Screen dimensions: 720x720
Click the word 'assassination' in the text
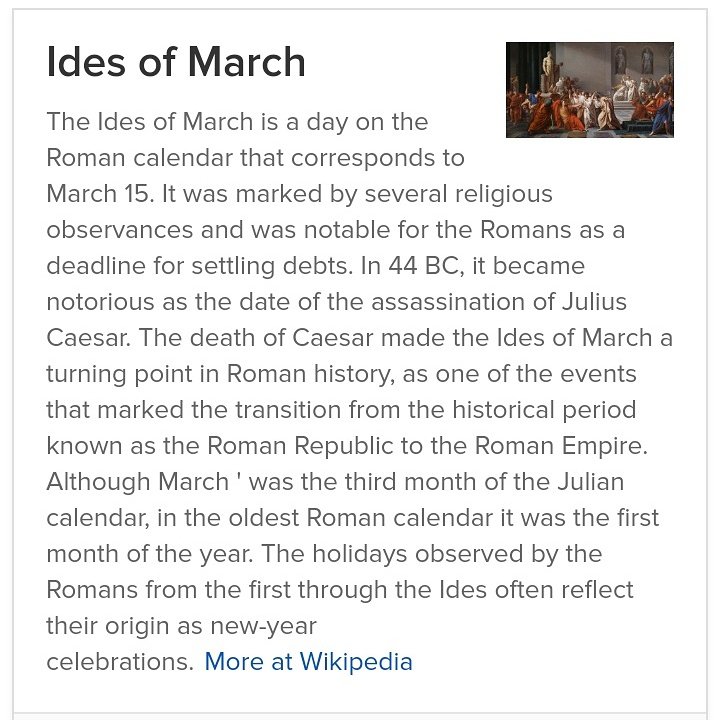448,302
